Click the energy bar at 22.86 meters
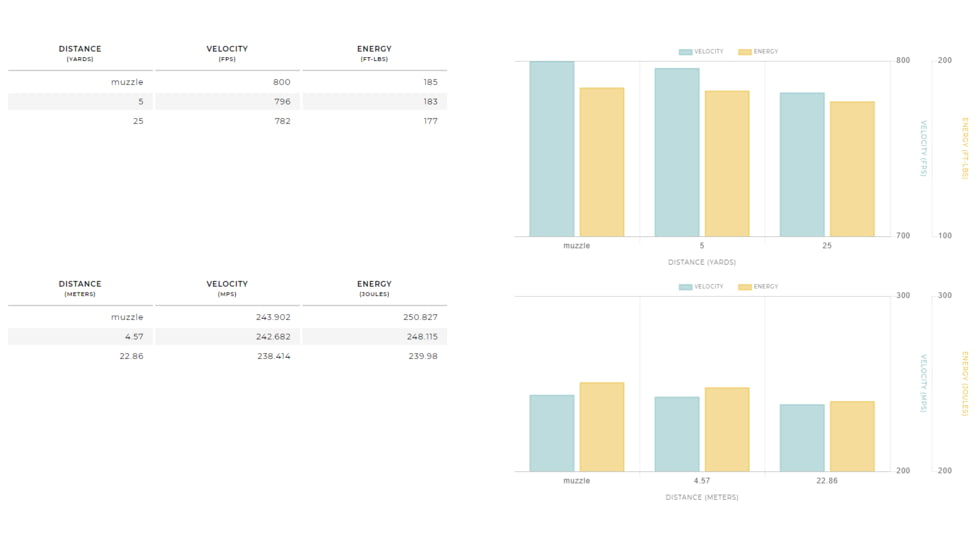This screenshot has width=978, height=550. 852,436
